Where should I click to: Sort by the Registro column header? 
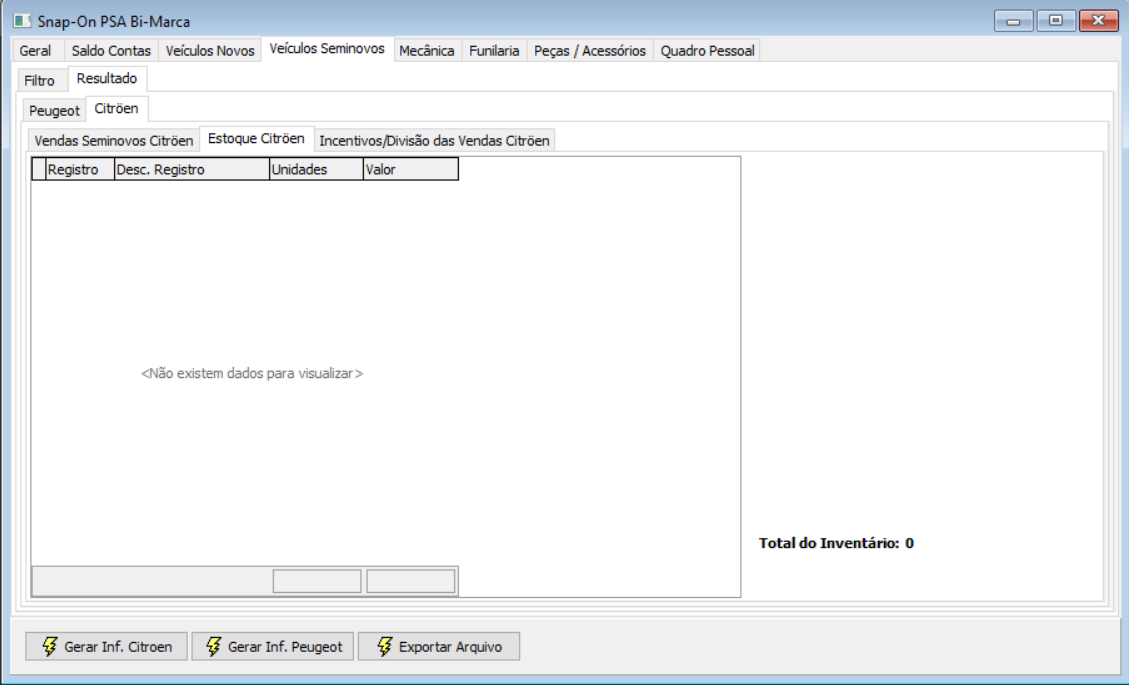(x=80, y=169)
